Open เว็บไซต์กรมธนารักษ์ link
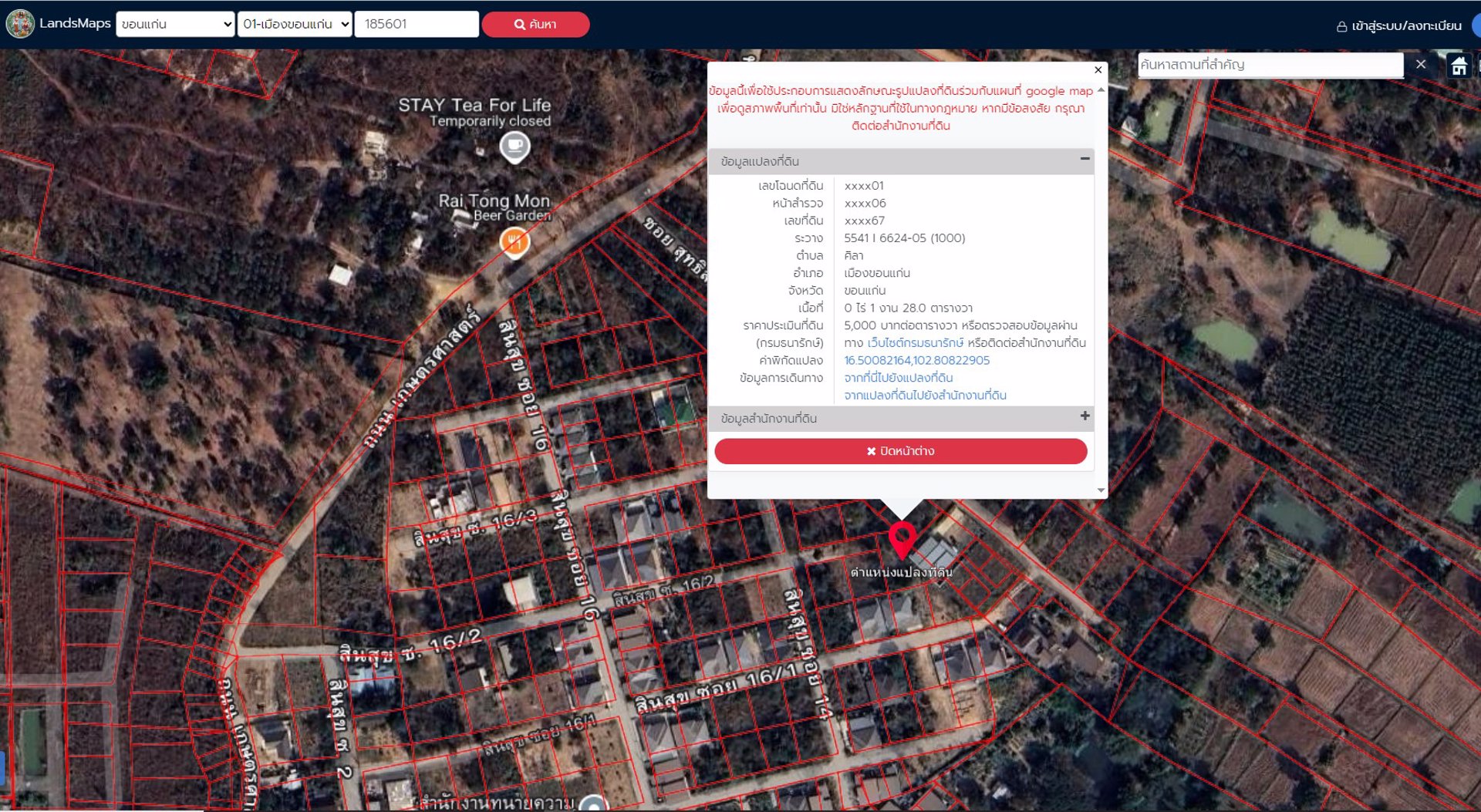Image resolution: width=1481 pixels, height=812 pixels. click(915, 343)
